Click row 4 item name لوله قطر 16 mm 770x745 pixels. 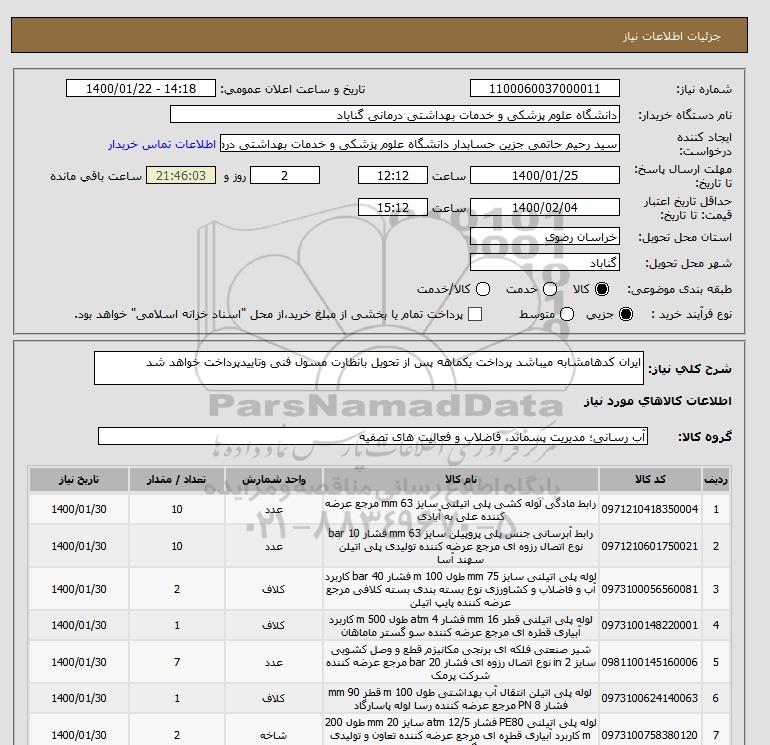(x=461, y=626)
